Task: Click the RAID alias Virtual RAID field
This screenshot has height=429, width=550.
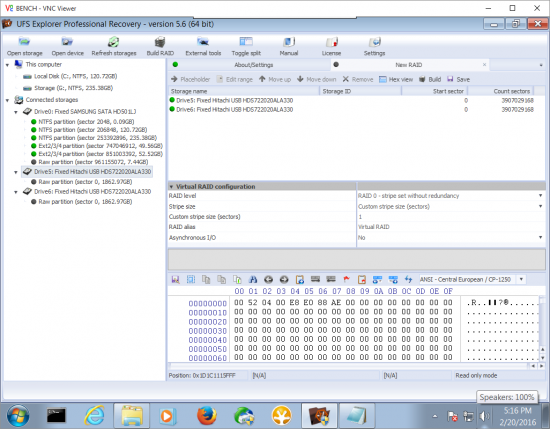Action: (451, 227)
